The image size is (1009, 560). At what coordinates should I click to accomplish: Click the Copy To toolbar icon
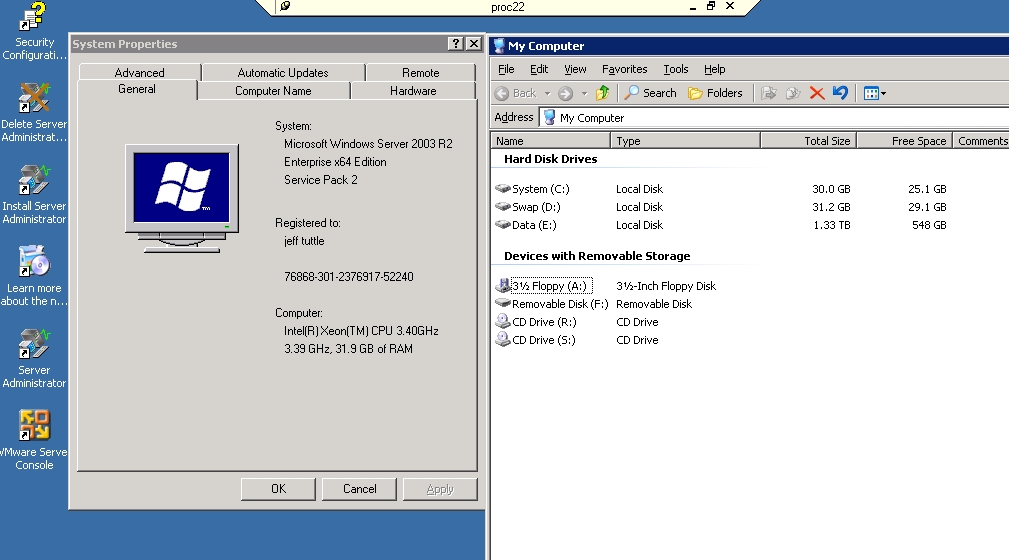click(793, 93)
